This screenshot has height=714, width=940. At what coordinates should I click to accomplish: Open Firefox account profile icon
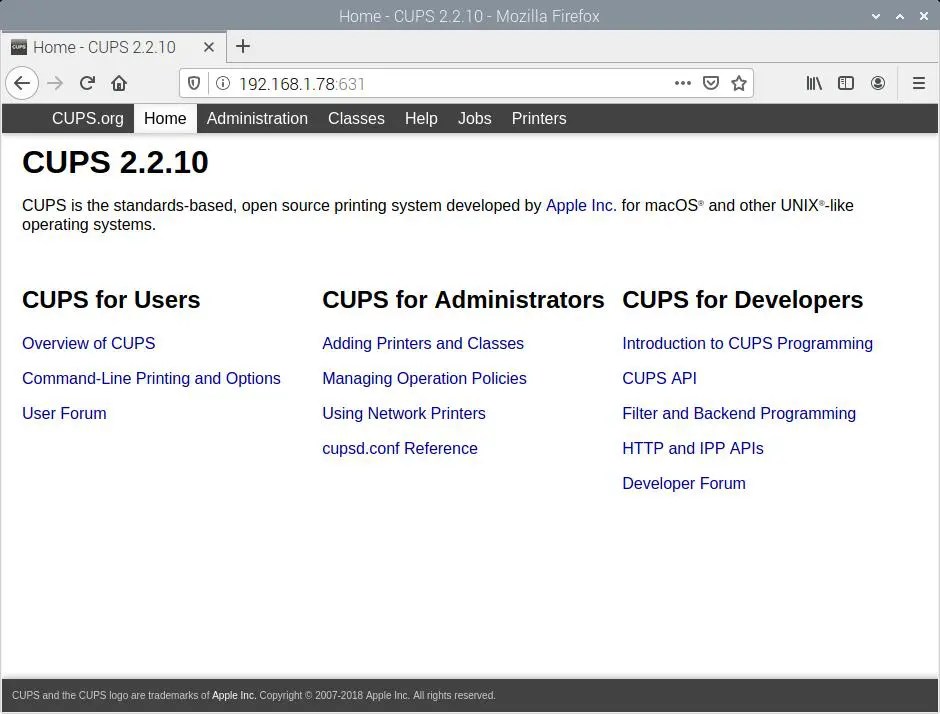878,83
